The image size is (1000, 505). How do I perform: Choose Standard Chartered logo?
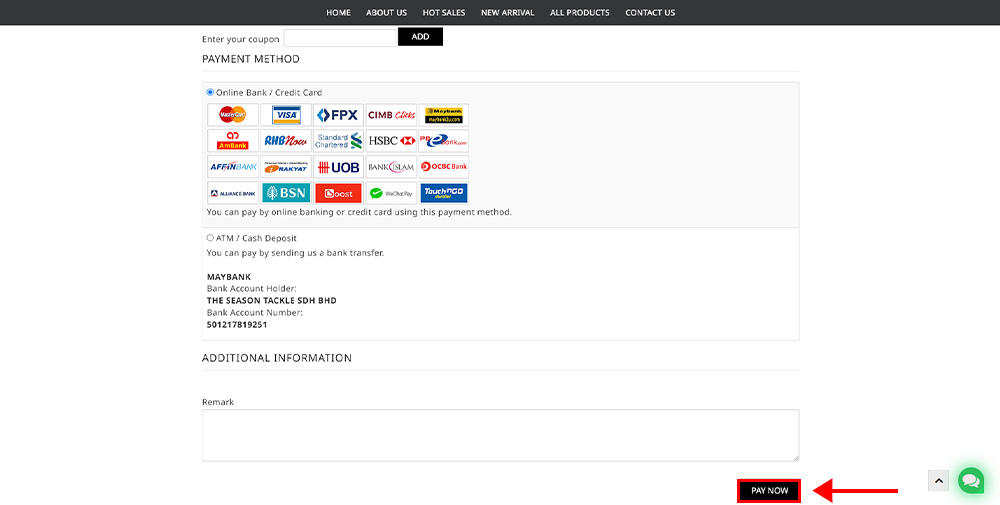tap(339, 141)
